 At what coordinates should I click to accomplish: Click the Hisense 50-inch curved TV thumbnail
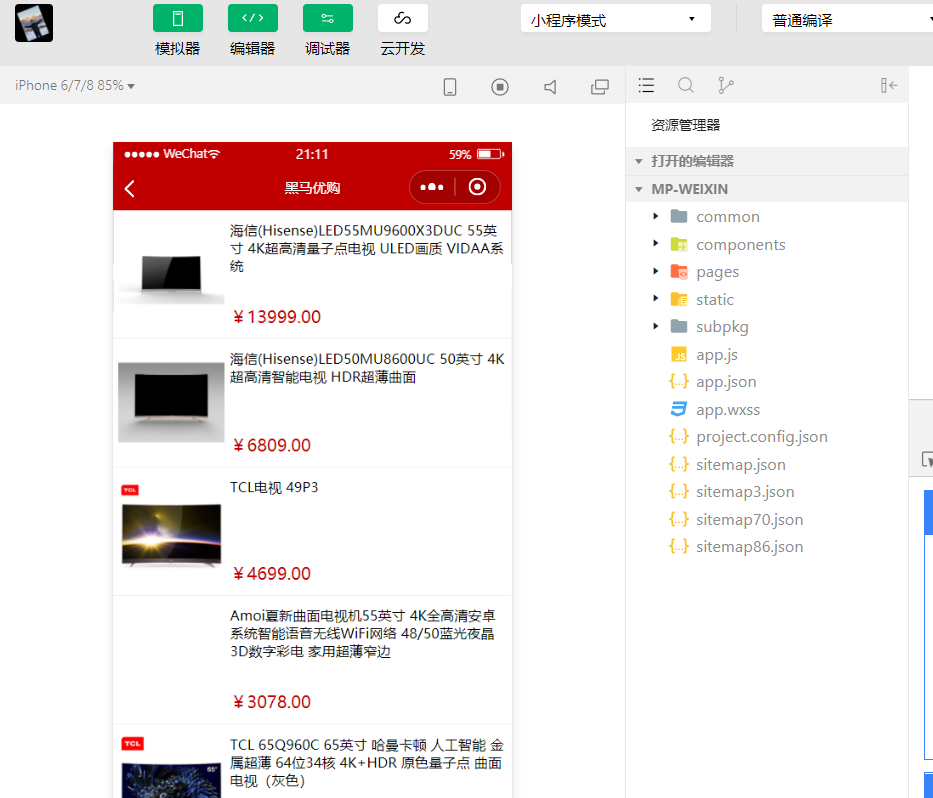click(171, 402)
